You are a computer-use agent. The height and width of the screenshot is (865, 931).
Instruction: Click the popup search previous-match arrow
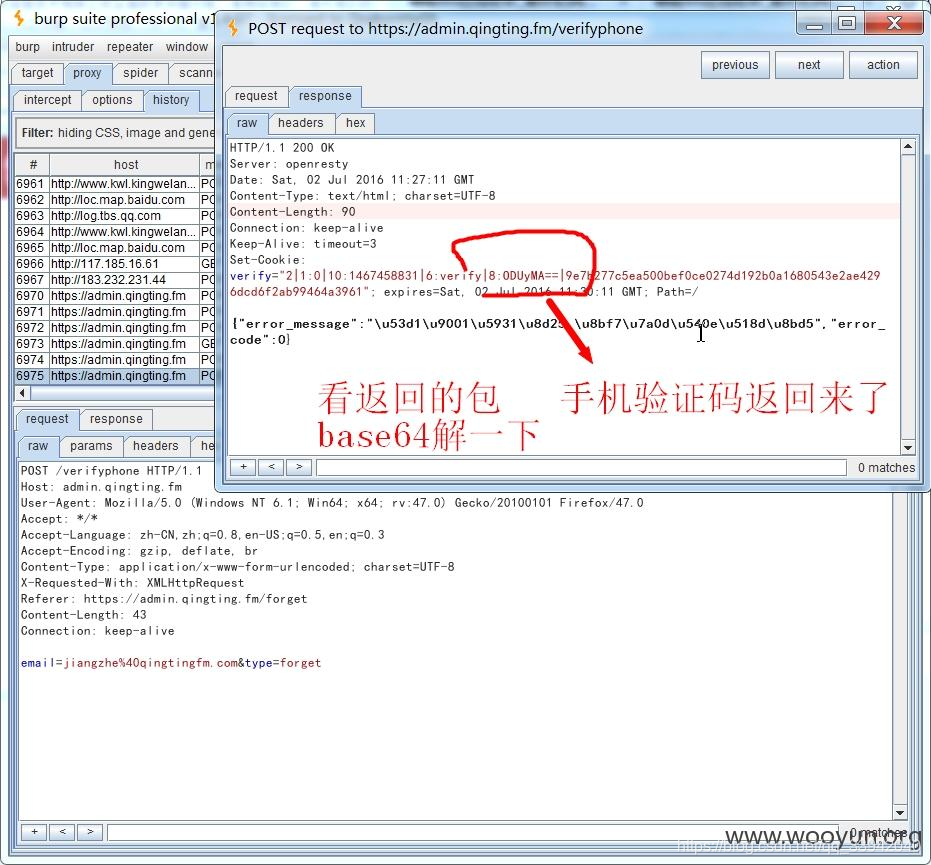(271, 467)
